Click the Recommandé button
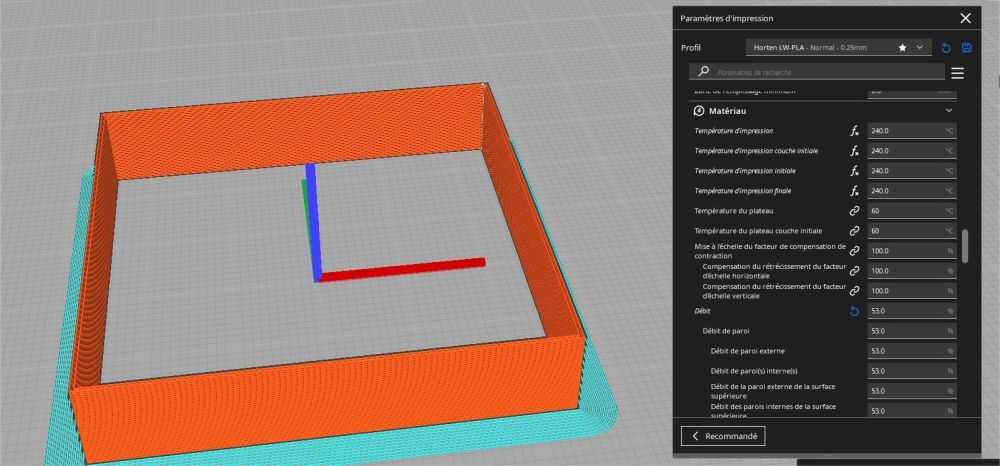This screenshot has height=466, width=1000. point(723,436)
